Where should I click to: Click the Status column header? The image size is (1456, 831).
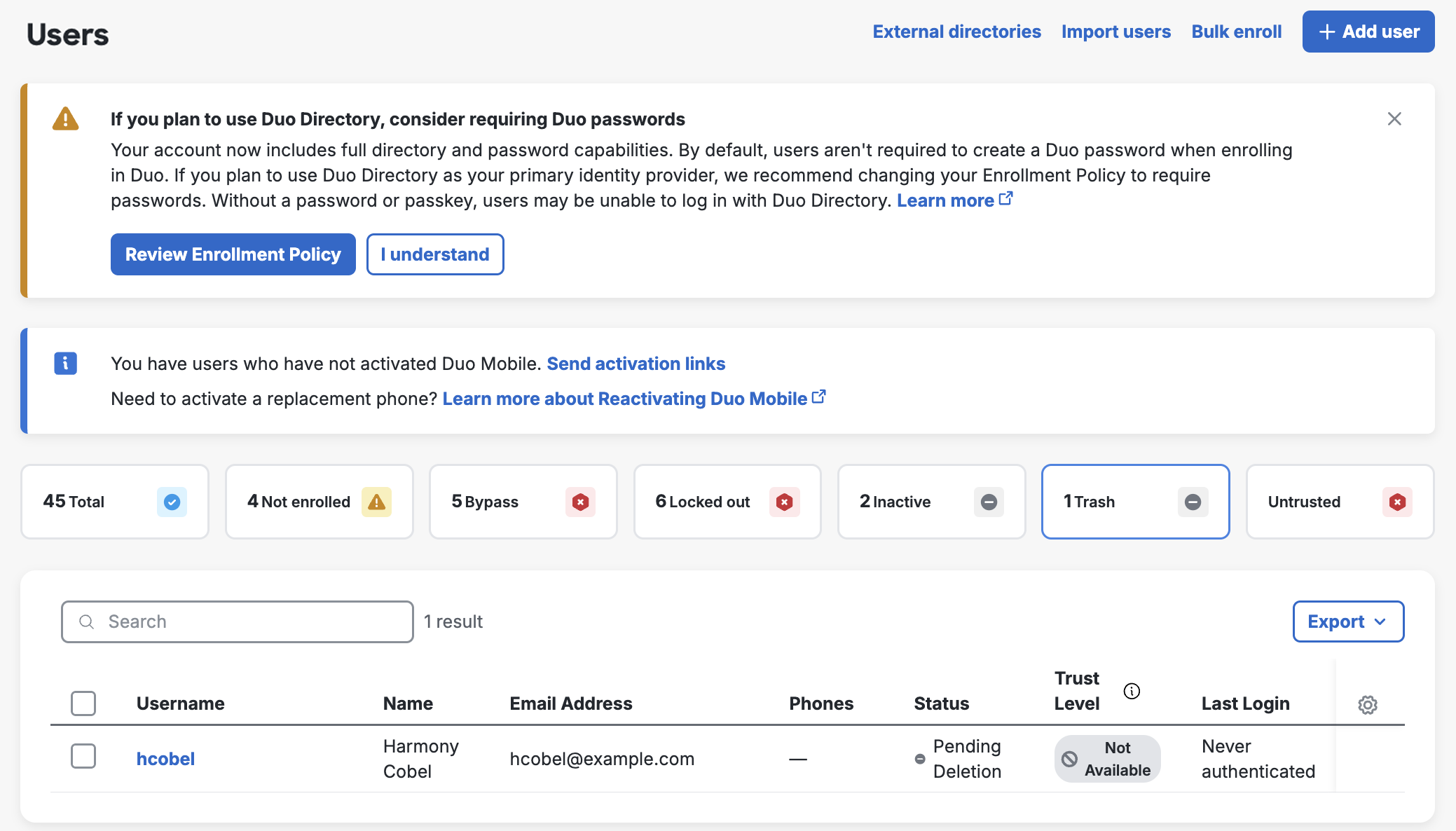[942, 703]
